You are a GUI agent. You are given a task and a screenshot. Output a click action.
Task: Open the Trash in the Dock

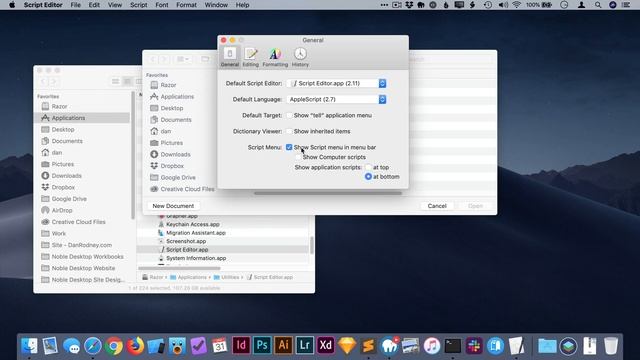pos(611,346)
